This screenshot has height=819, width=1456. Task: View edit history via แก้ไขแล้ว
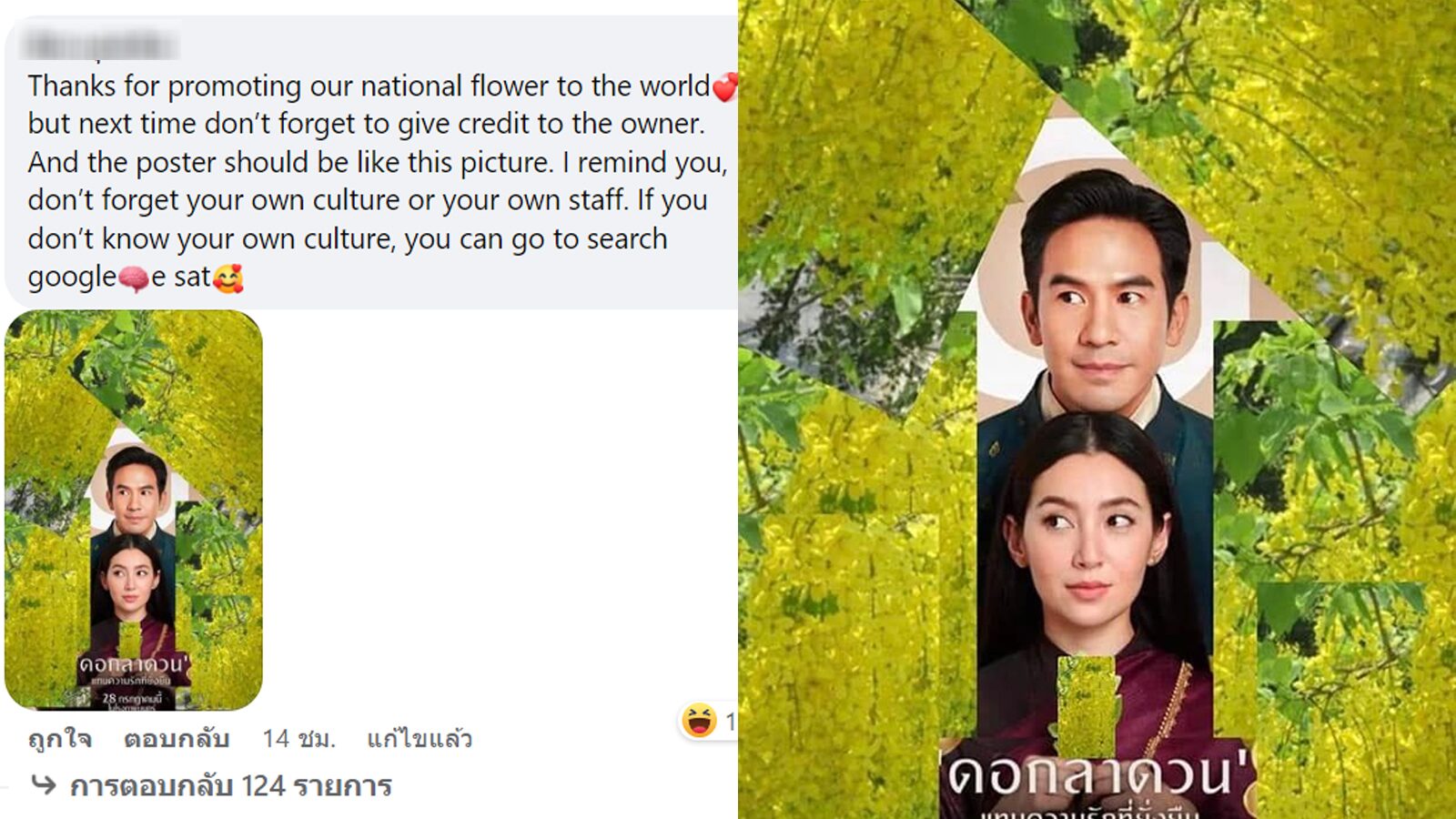(x=420, y=738)
